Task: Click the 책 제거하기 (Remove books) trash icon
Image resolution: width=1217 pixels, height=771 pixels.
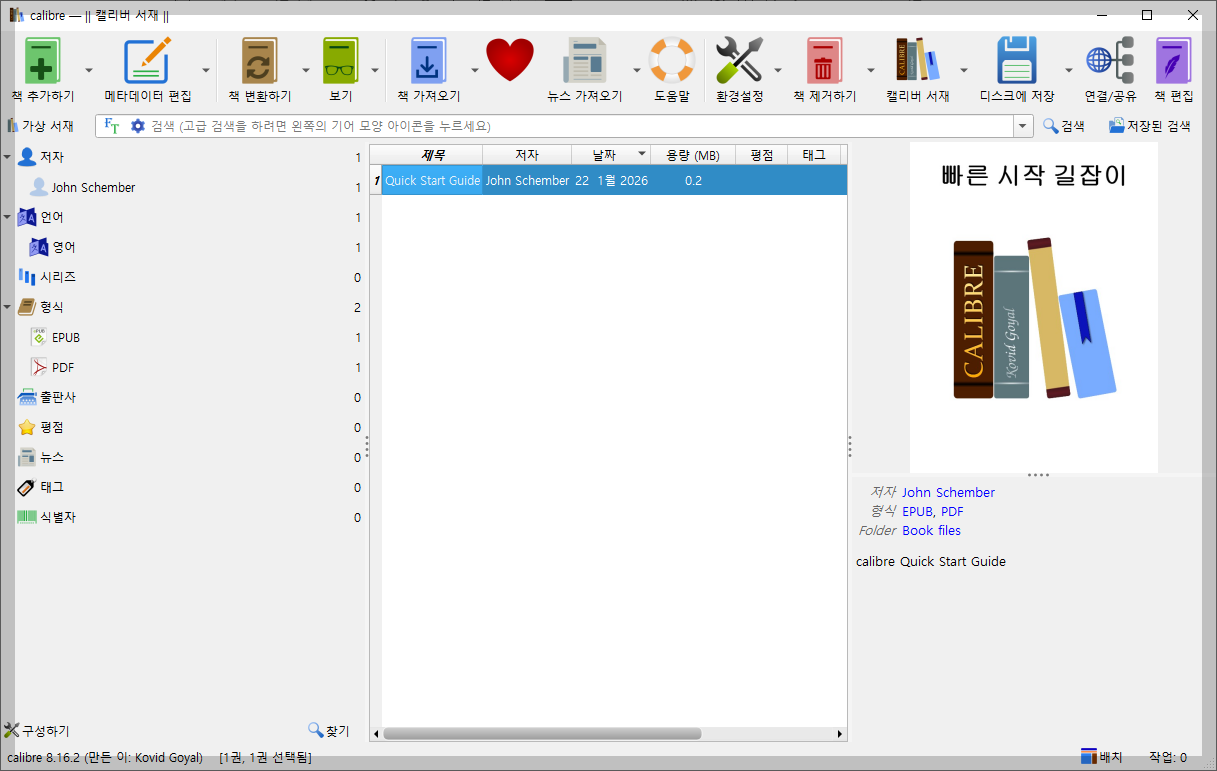Action: pos(825,62)
